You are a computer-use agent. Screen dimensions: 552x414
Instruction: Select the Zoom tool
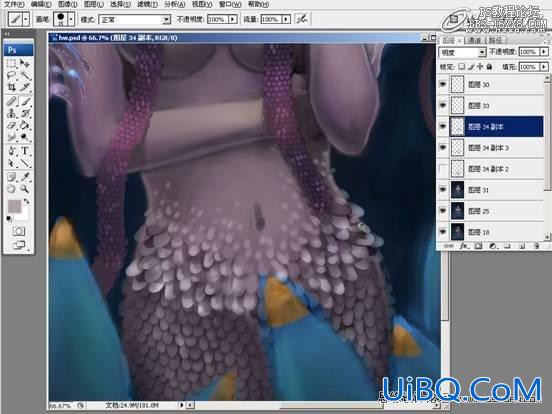tap(24, 189)
